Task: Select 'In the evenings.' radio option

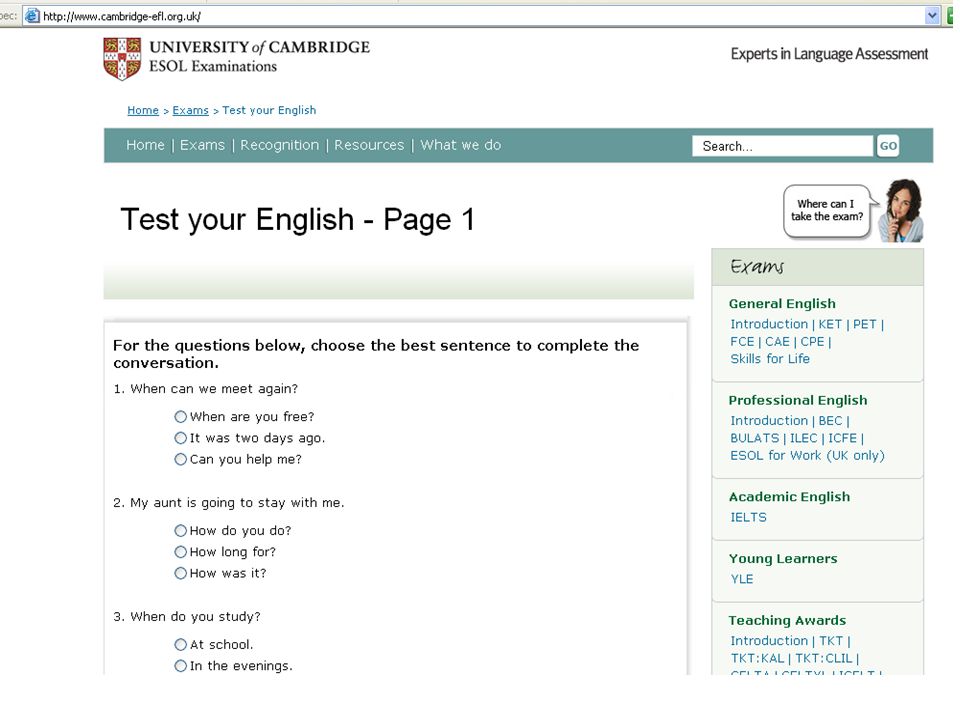Action: (180, 666)
